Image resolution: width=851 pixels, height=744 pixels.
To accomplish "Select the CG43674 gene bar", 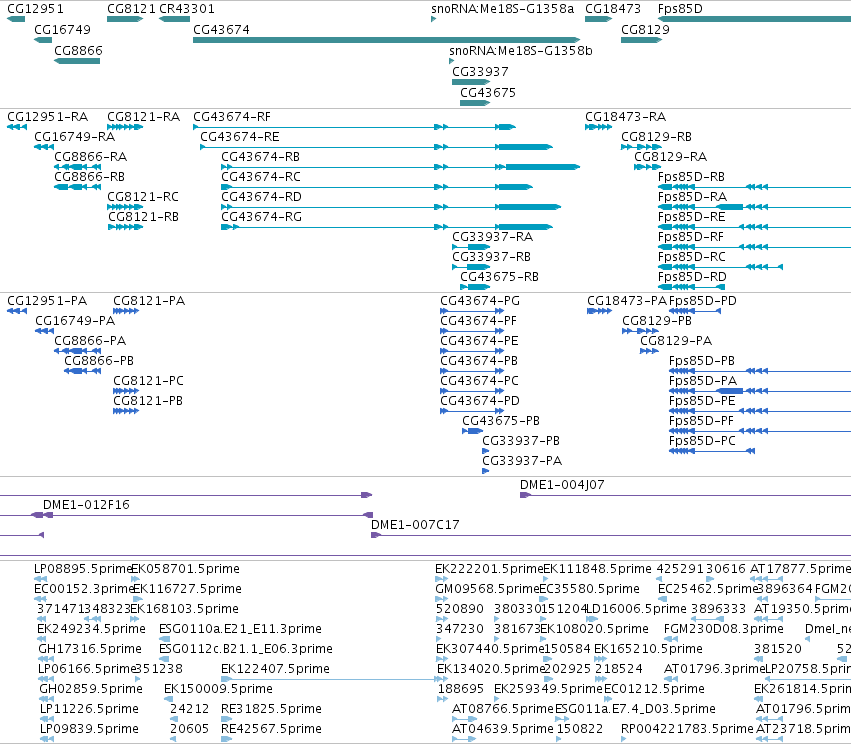I will coord(386,40).
